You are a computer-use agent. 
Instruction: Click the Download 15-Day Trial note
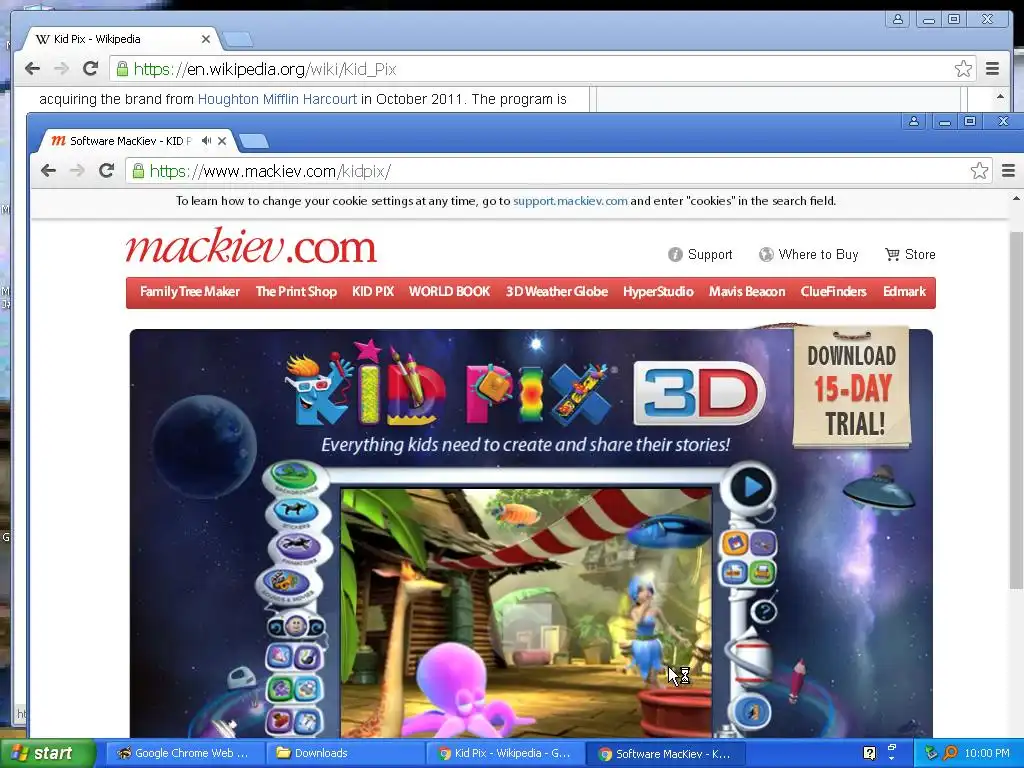pos(852,388)
